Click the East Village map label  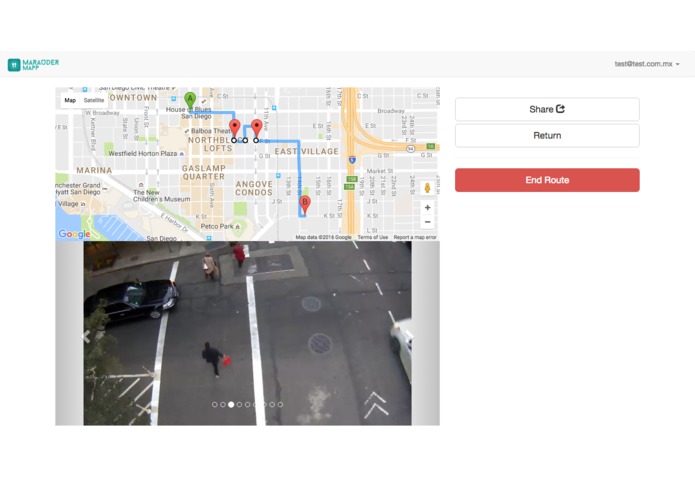(306, 152)
